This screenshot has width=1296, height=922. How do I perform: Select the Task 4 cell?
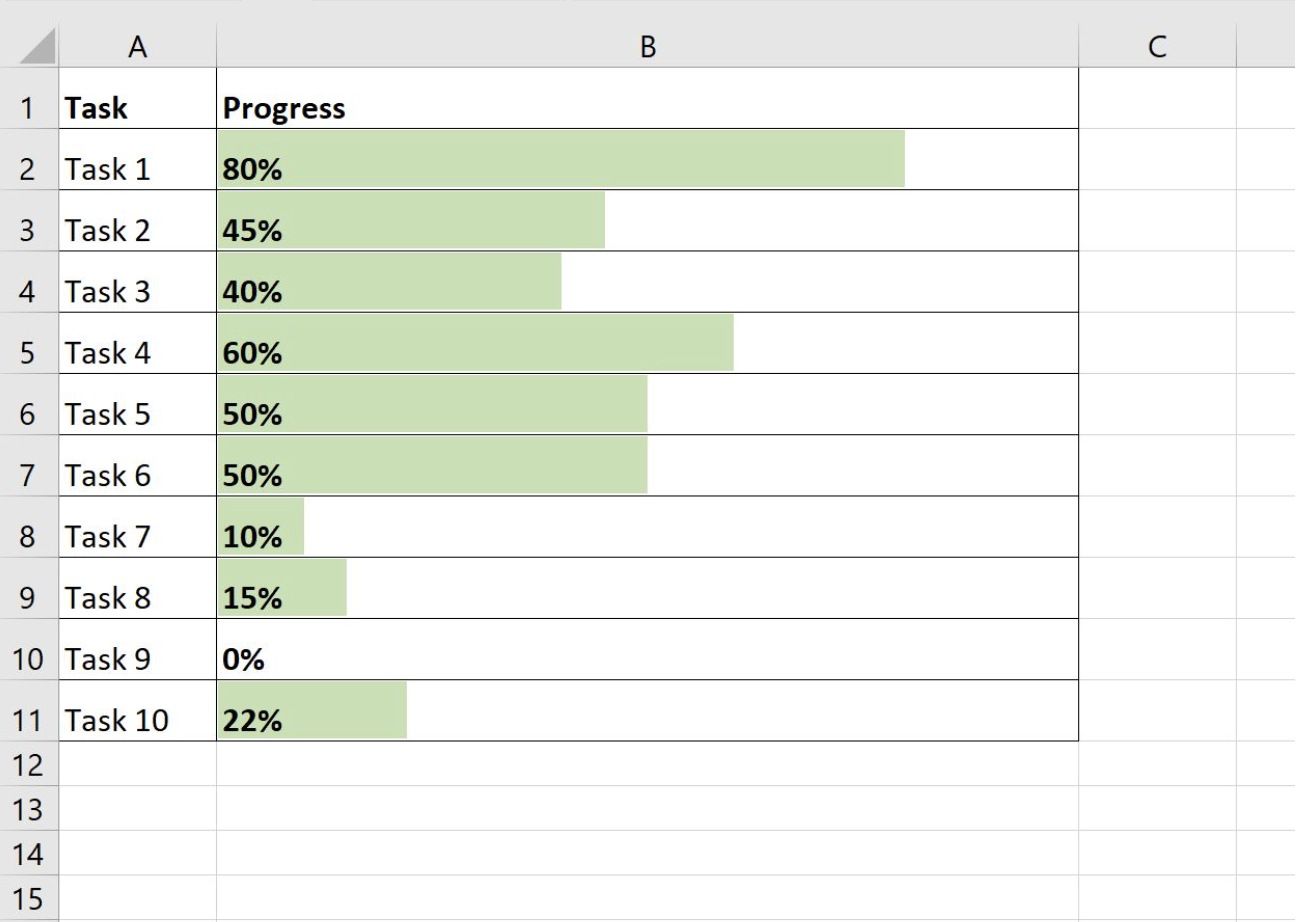138,353
